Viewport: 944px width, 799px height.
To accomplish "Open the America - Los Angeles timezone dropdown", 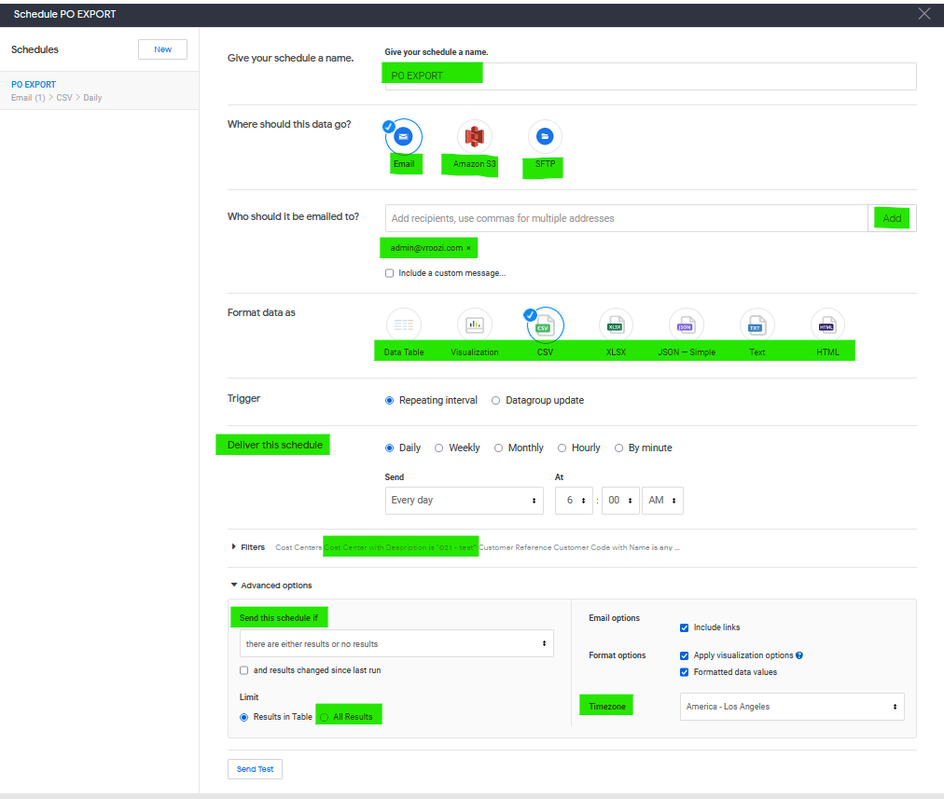I will 792,707.
